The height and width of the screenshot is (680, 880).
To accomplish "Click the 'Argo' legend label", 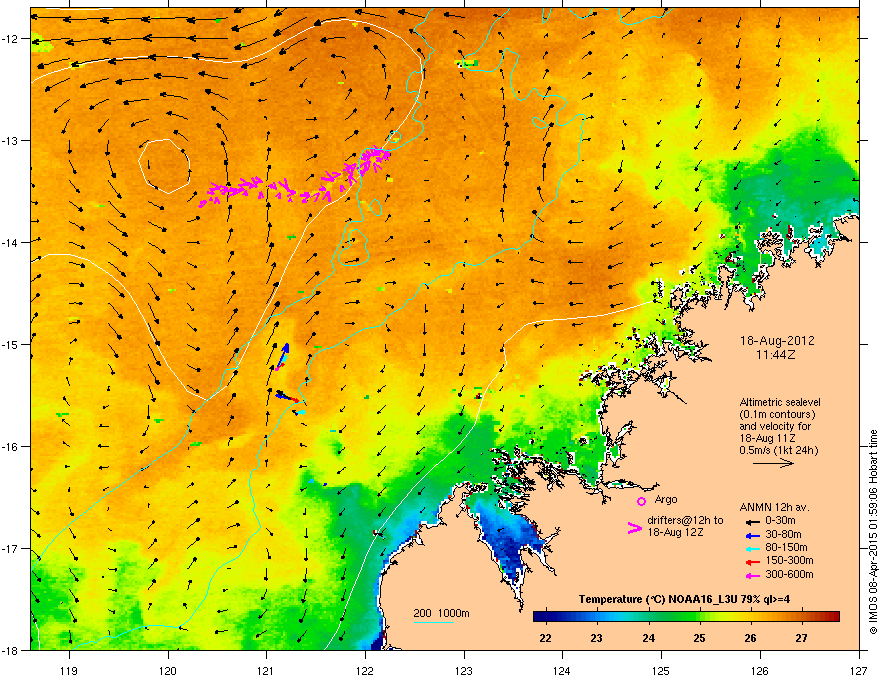I will coord(666,499).
